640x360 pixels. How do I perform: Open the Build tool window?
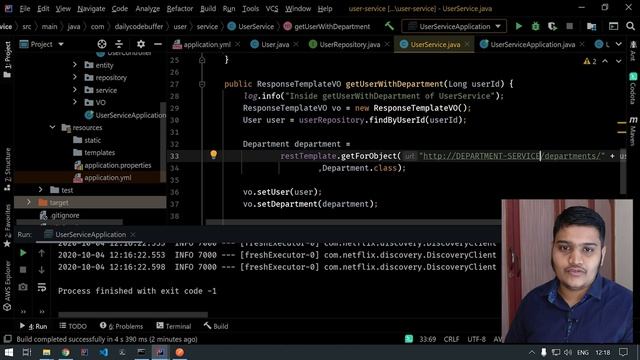tap(216, 326)
